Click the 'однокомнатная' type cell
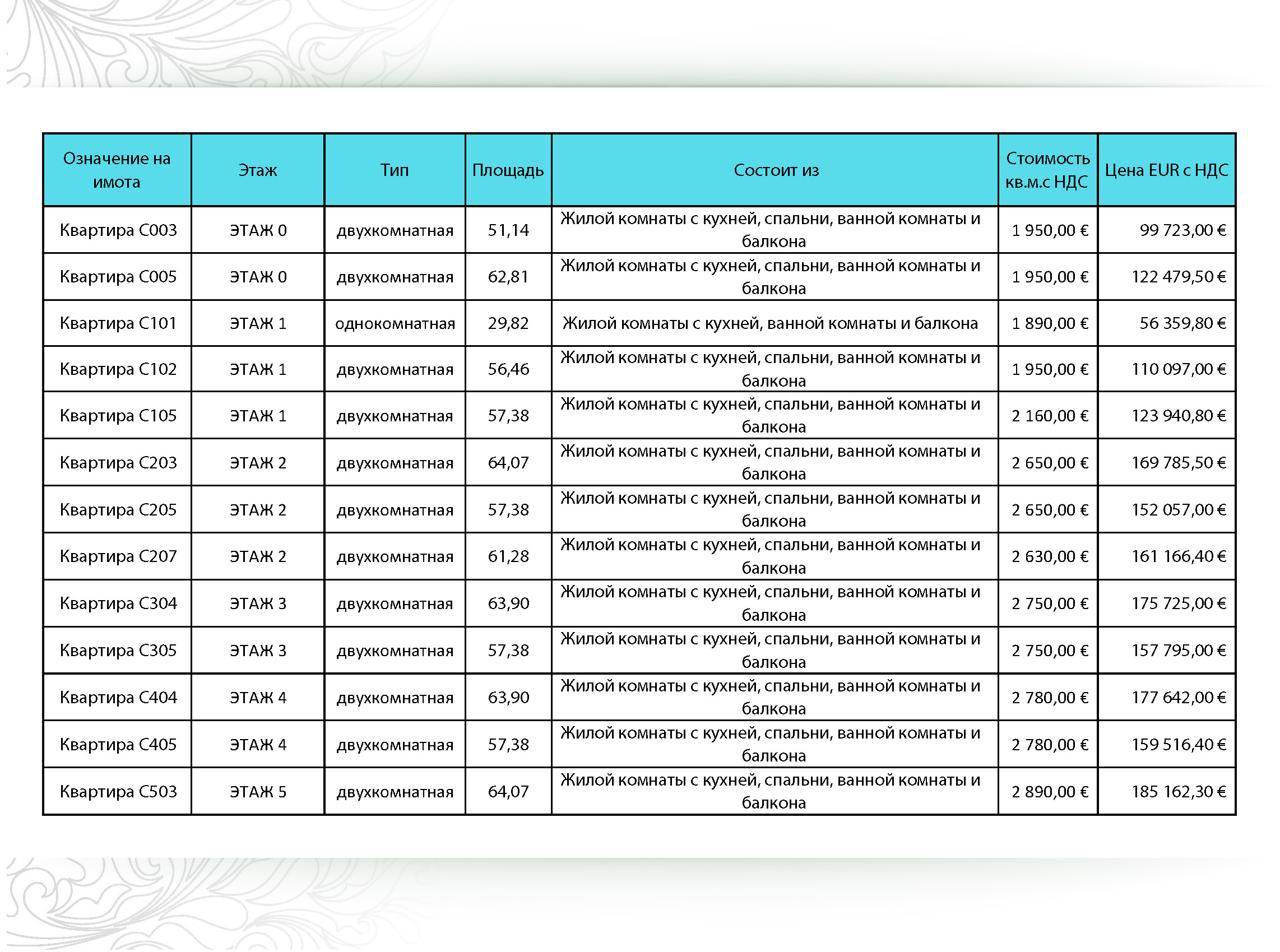1280x952 pixels. click(395, 323)
